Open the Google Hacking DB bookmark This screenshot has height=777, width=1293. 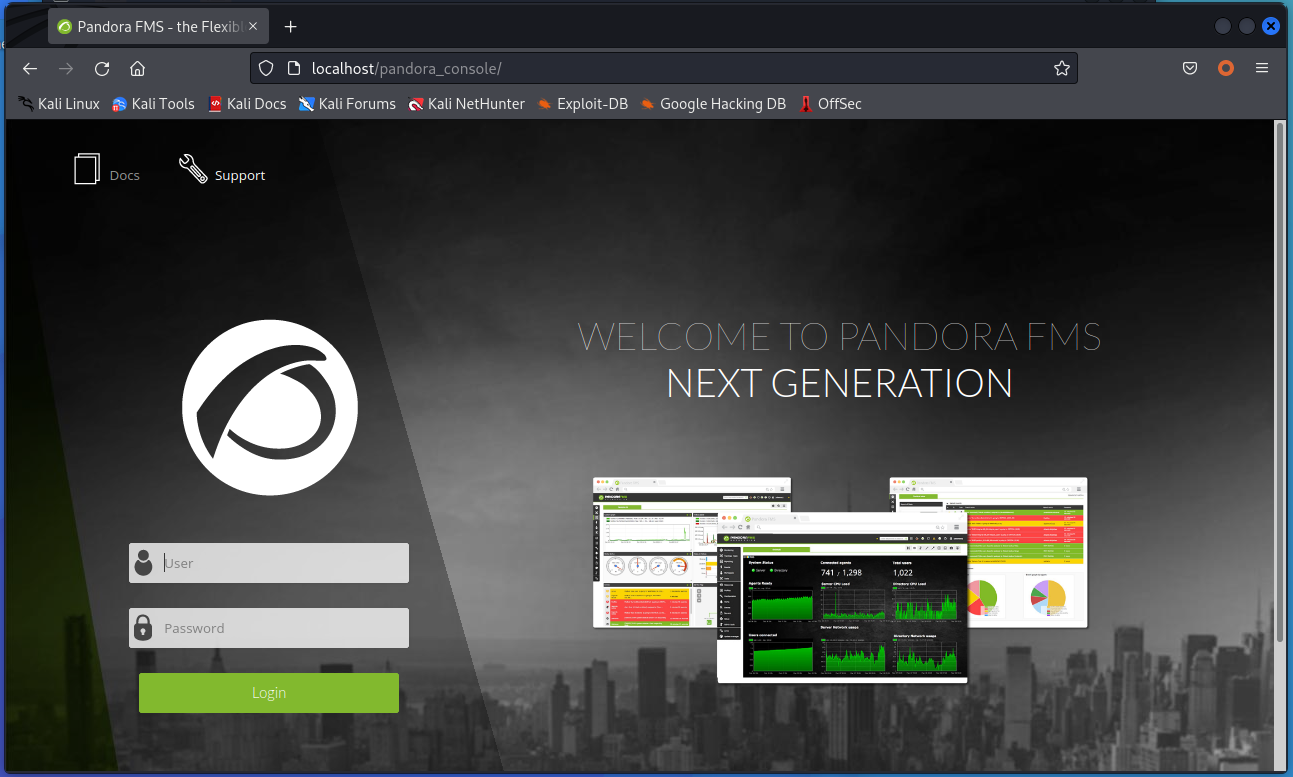tap(713, 104)
